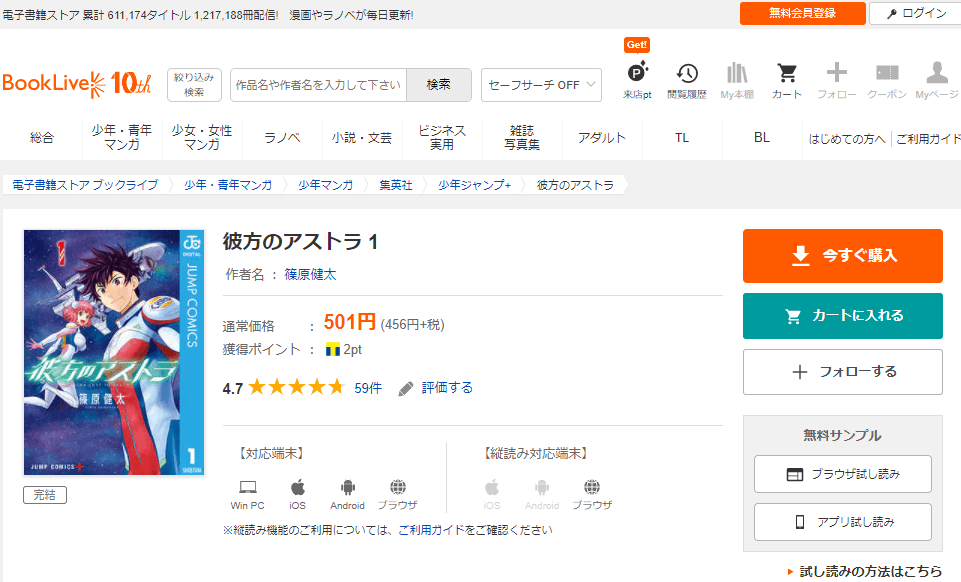Select the 少年・青年マンガ category tab

coord(122,138)
